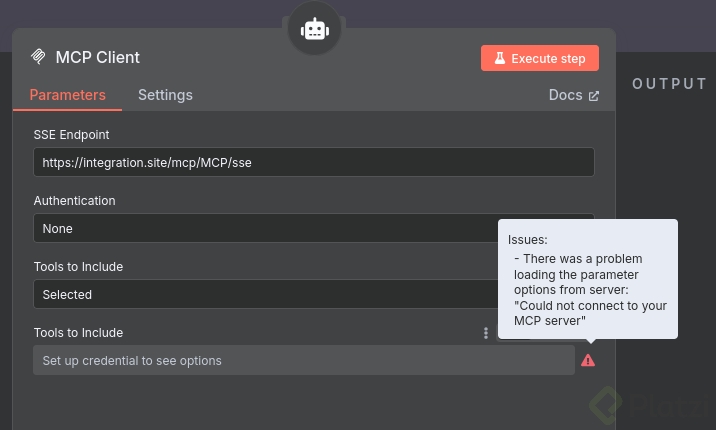The image size is (716, 430).
Task: Click the flask icon in Execute step
Action: pos(499,58)
